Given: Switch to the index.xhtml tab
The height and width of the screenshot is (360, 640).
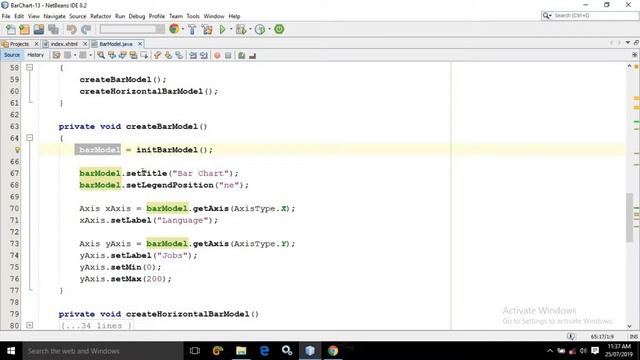Looking at the screenshot, I should pos(64,44).
